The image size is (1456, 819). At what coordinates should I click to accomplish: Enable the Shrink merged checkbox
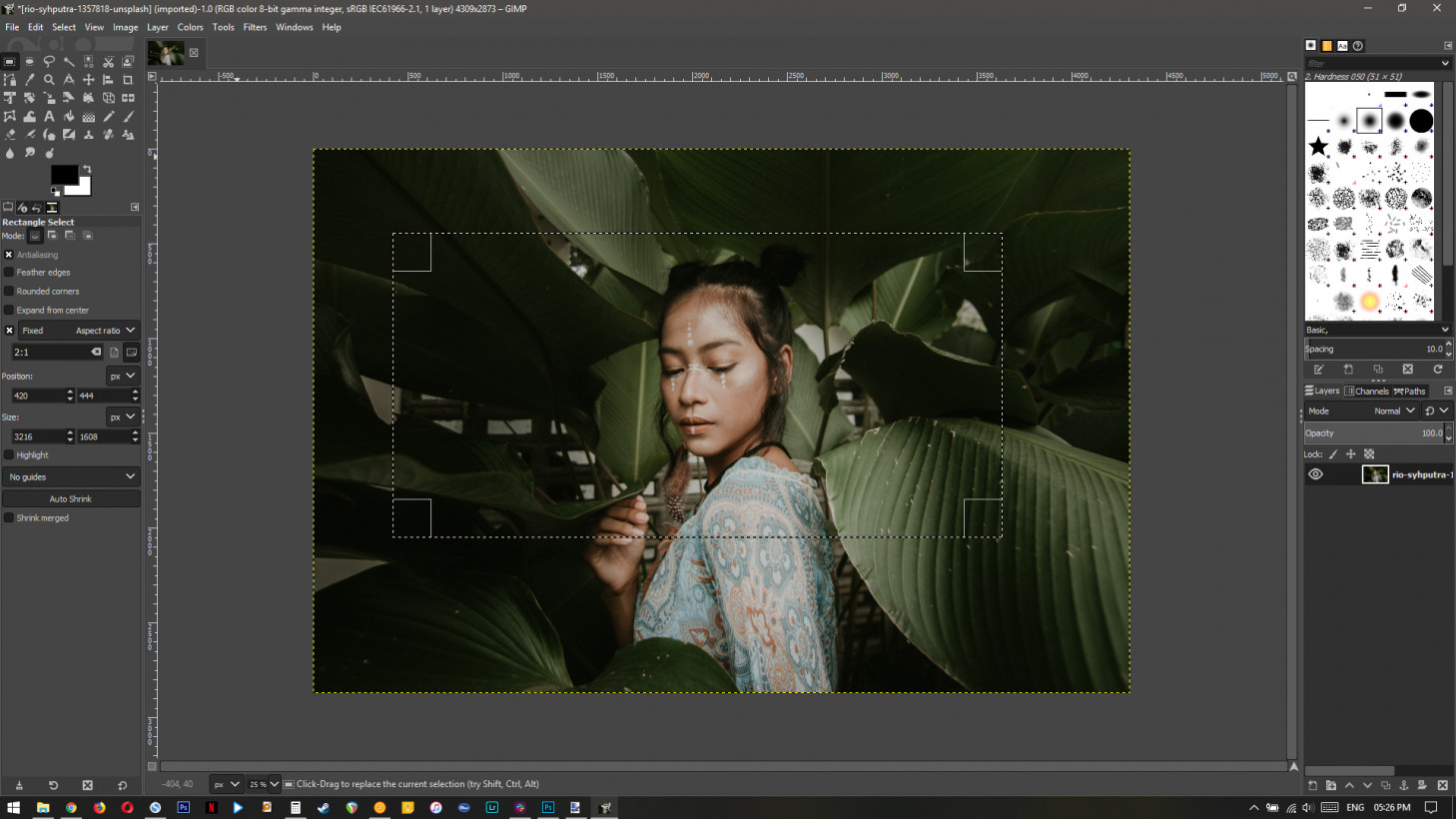tap(9, 517)
